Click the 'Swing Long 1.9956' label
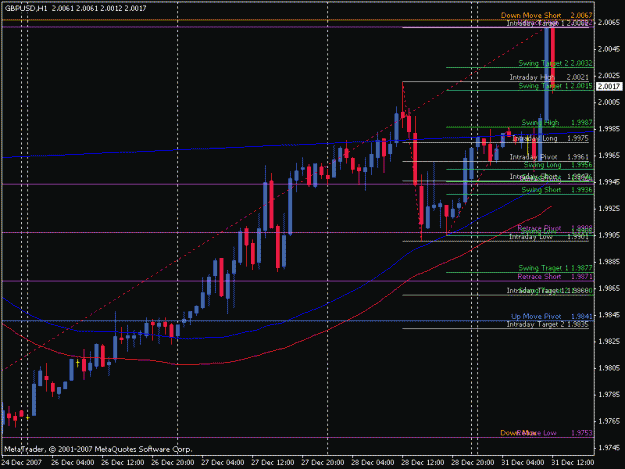 pyautogui.click(x=558, y=165)
